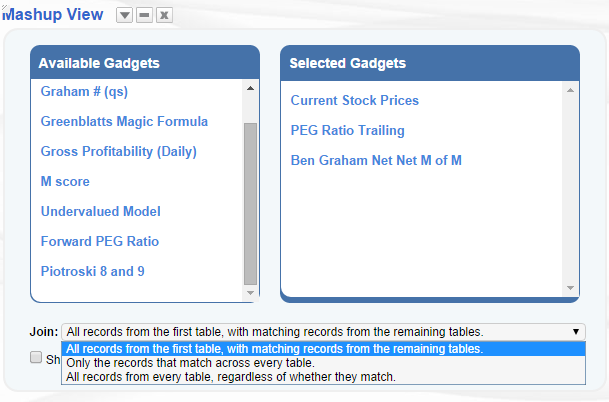Click Ben Graham Net Net M of M

point(375,160)
